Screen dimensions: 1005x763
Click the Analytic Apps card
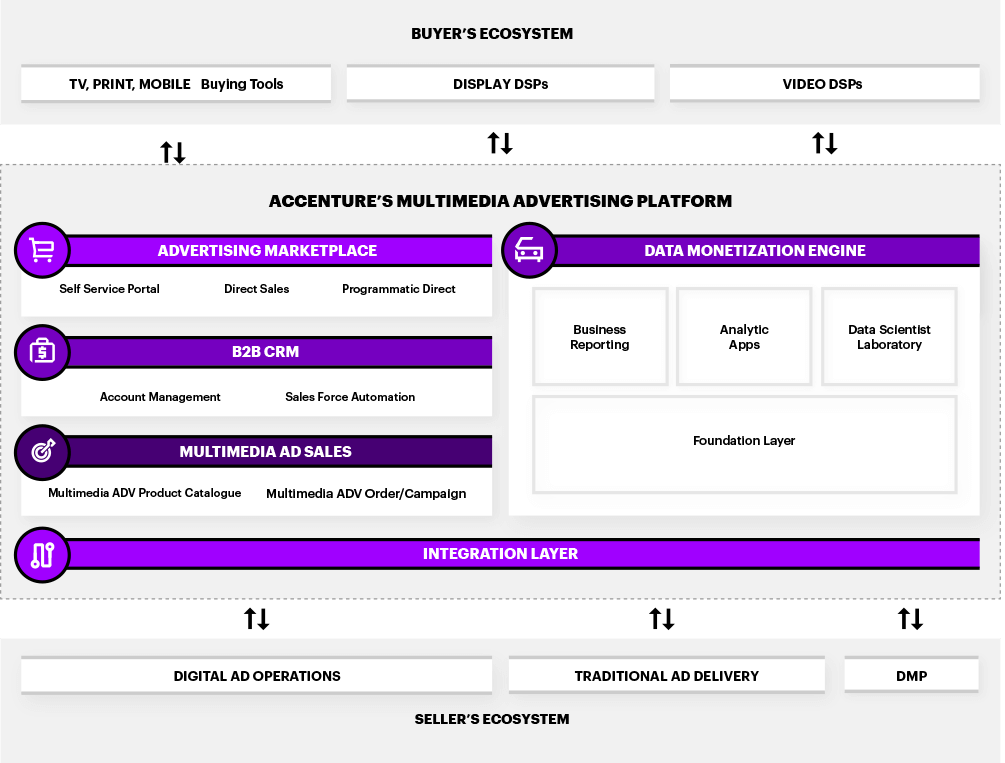coord(744,336)
